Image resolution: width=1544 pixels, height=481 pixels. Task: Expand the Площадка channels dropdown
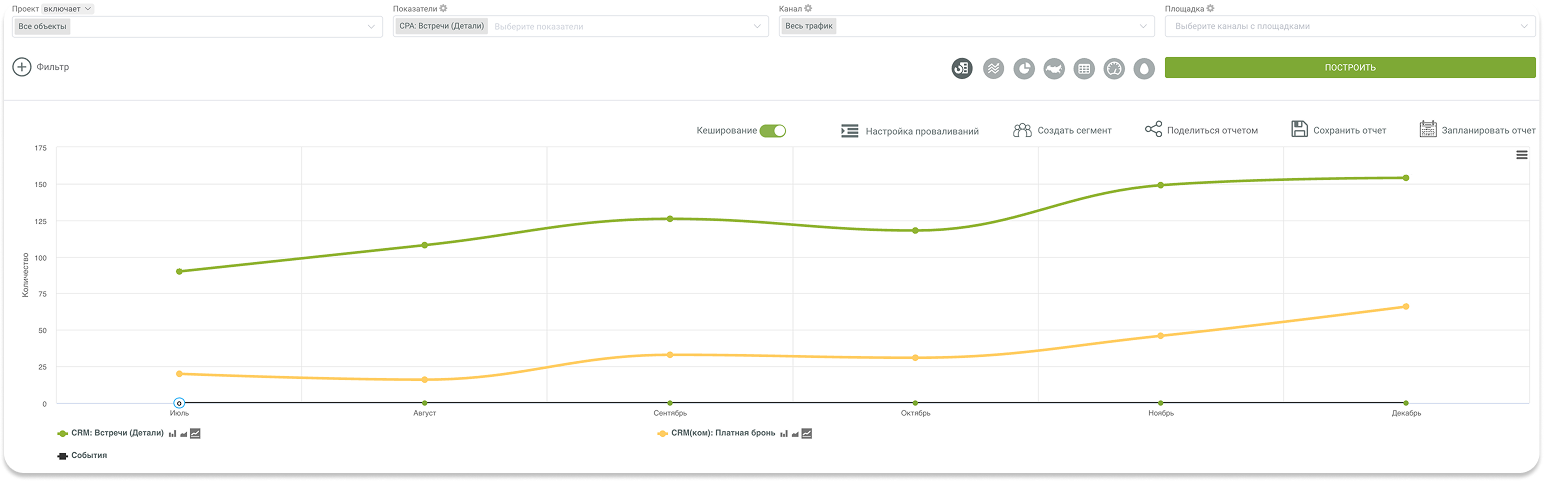pos(1350,27)
